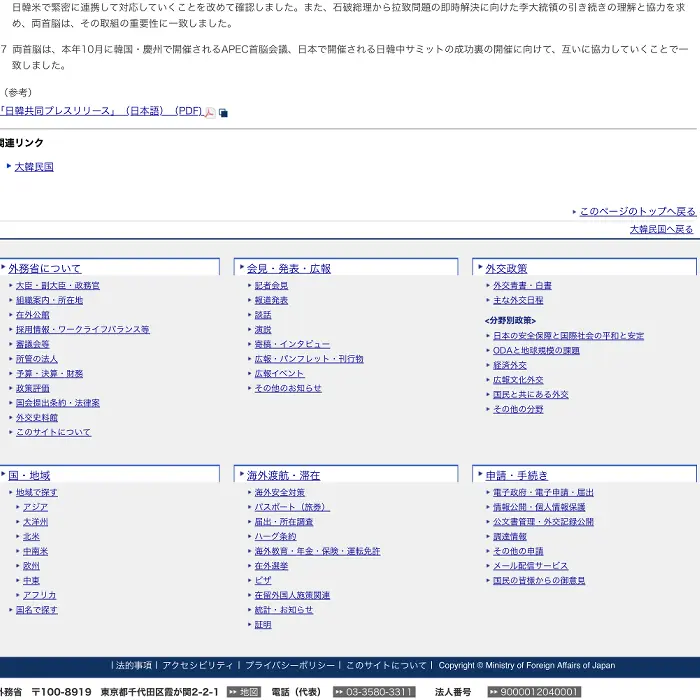Click phone number 03-3580-3311 button
700x700 pixels.
tap(374, 692)
